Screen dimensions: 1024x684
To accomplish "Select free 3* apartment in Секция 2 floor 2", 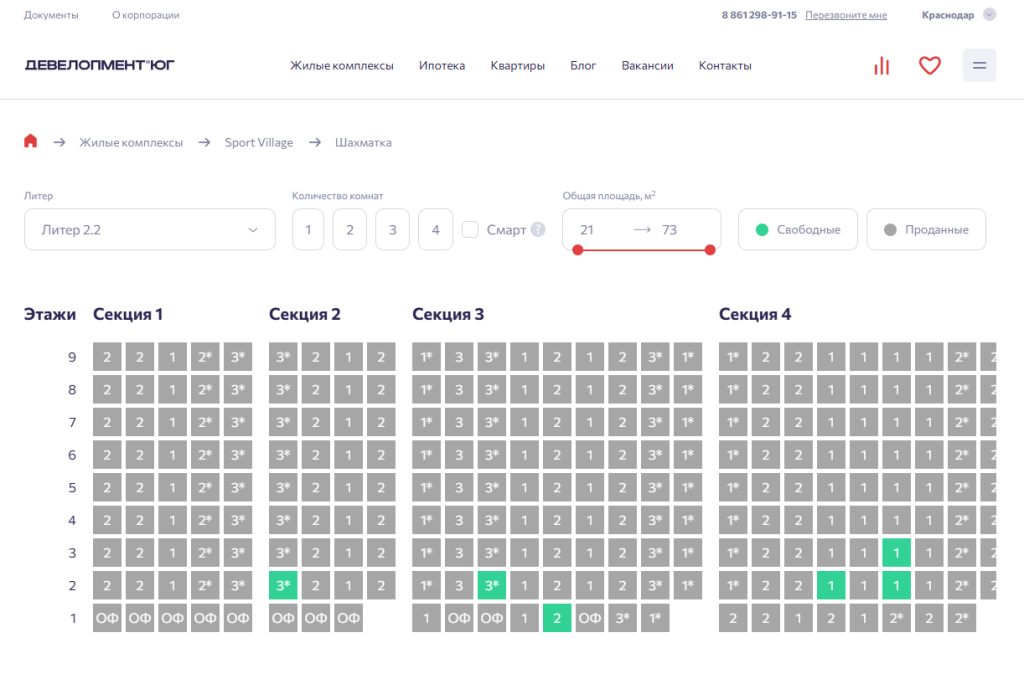I will [283, 585].
